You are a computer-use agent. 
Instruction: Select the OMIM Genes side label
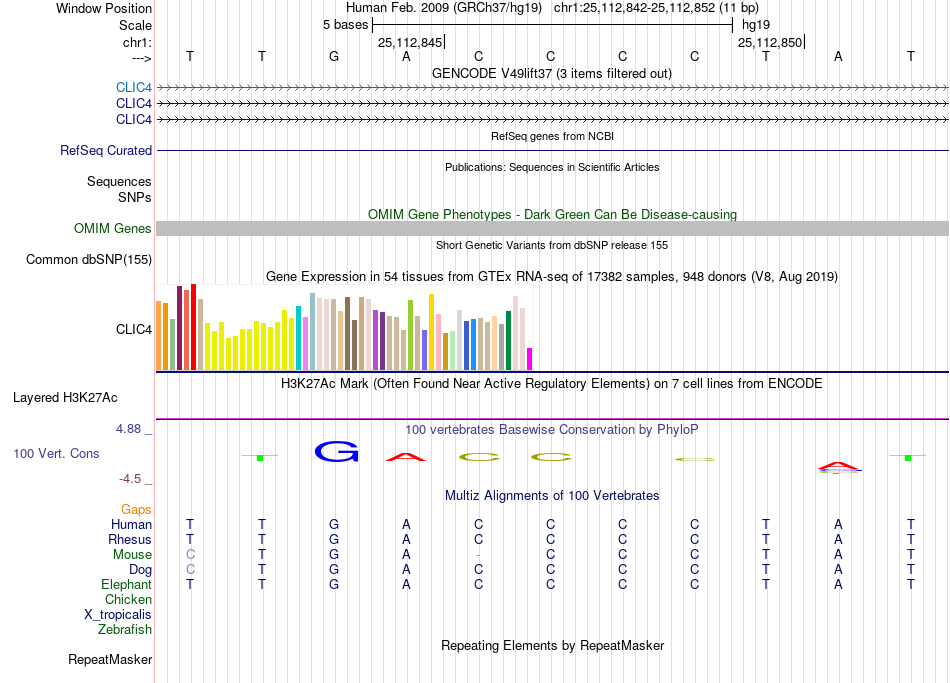coord(112,228)
